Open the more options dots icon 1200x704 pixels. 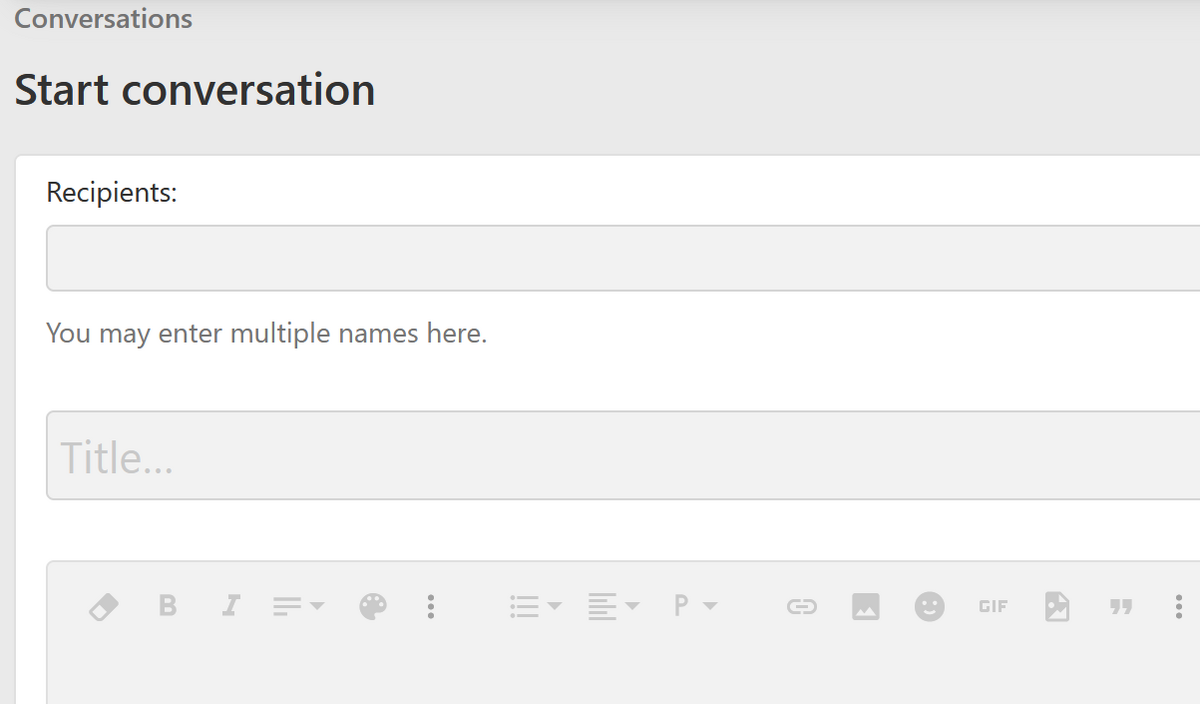point(431,606)
